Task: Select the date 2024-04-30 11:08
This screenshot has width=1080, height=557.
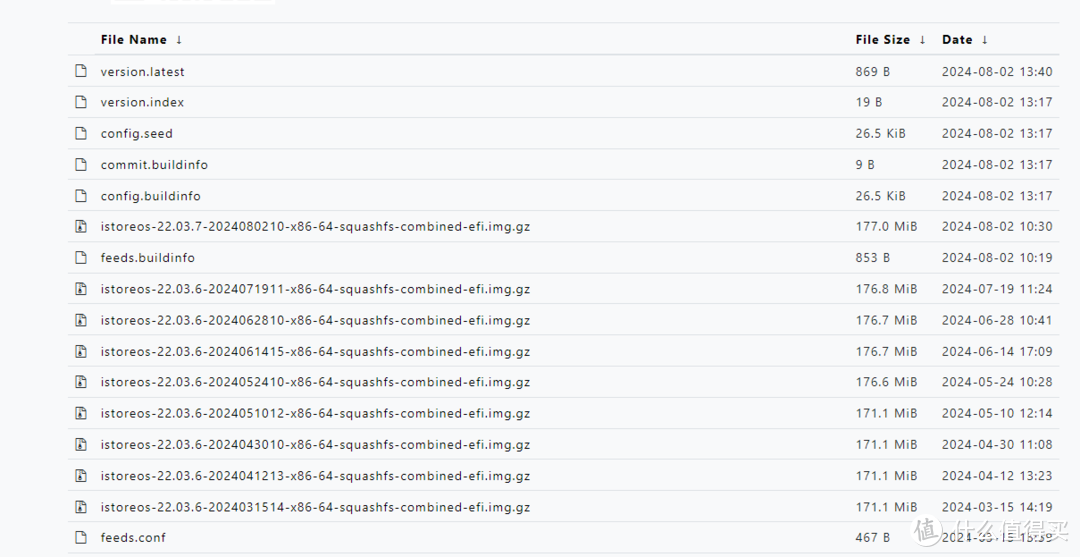Action: point(997,445)
